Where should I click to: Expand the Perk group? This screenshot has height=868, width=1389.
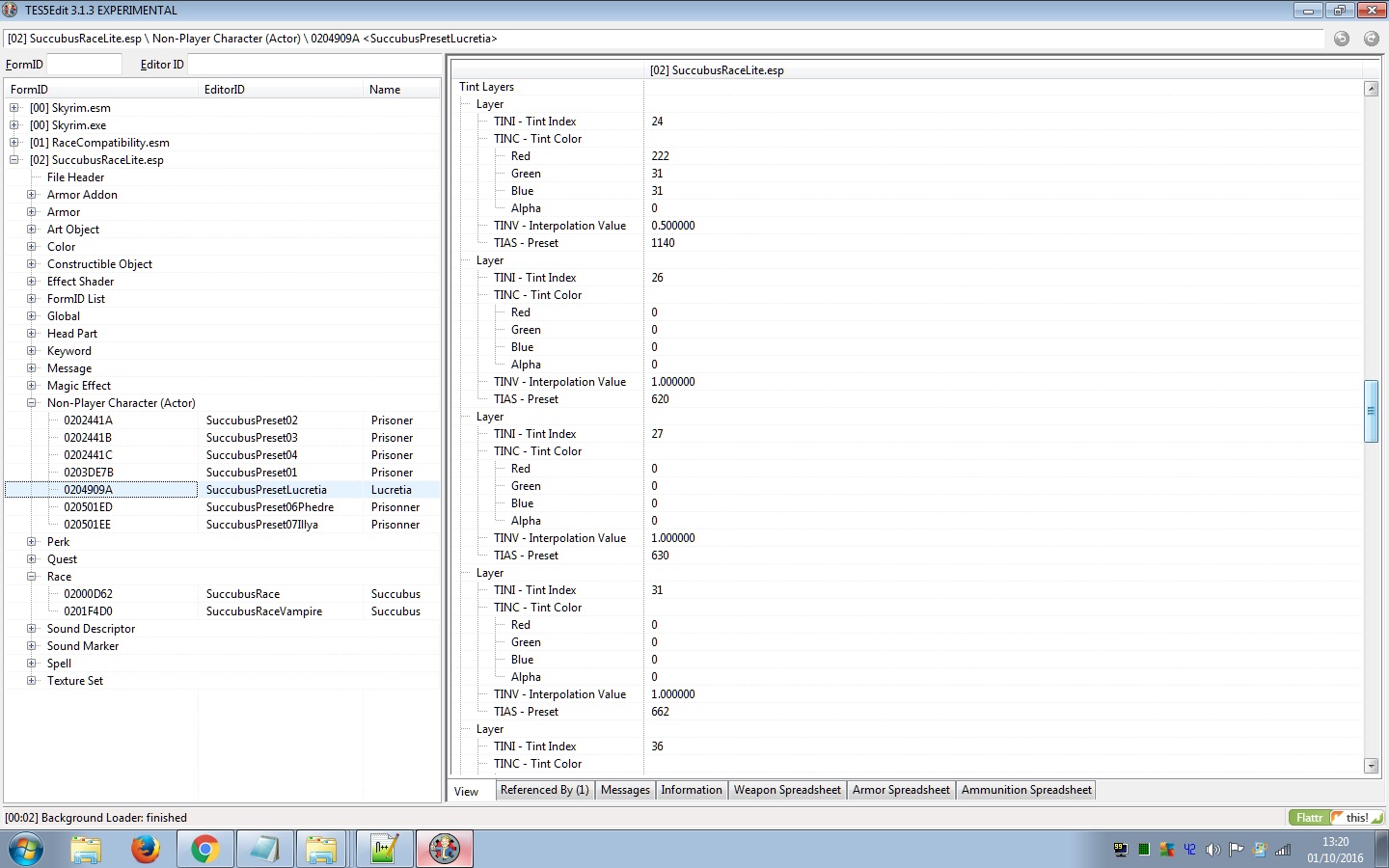[x=32, y=542]
